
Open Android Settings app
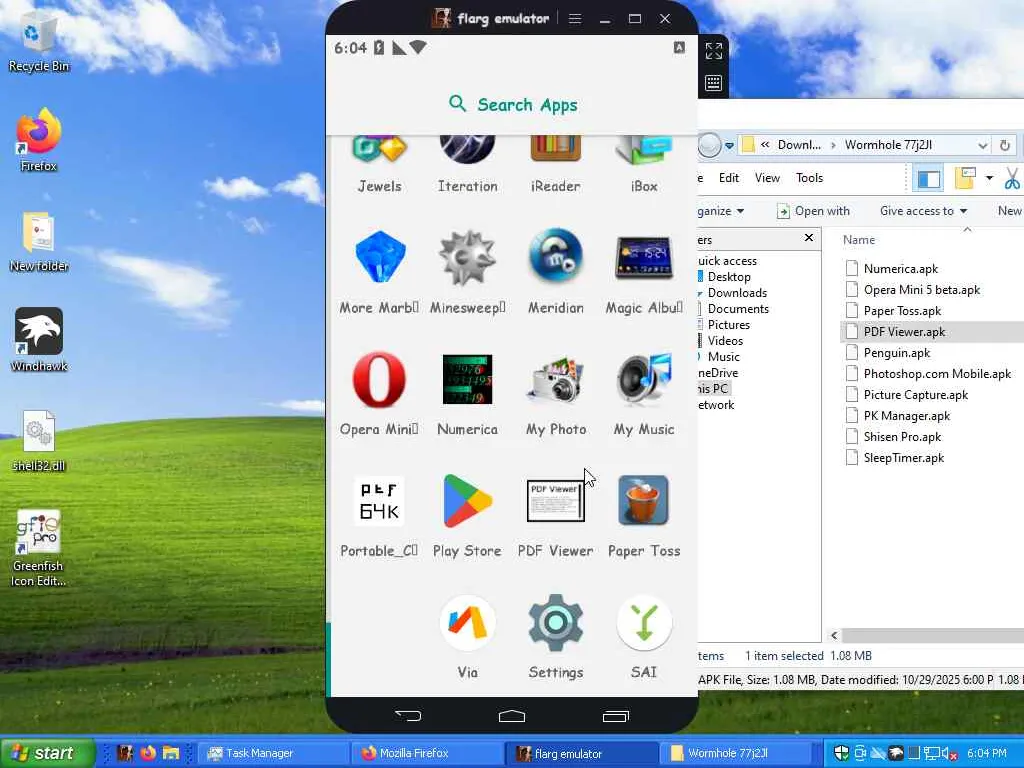click(x=556, y=637)
